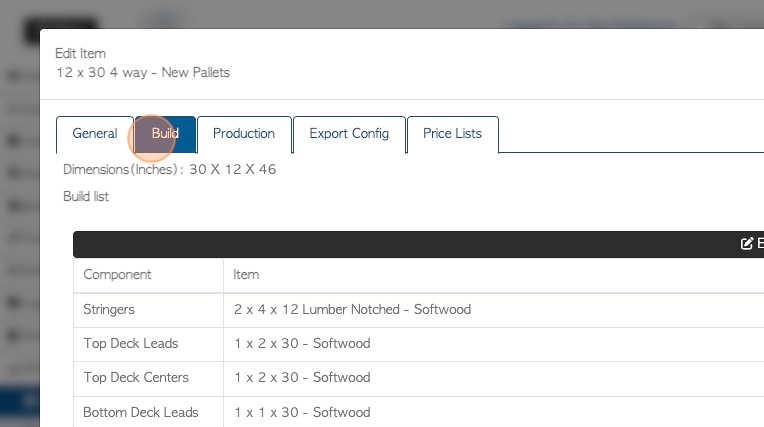Click the Build list label
Image resolution: width=764 pixels, height=427 pixels.
pyautogui.click(x=86, y=196)
